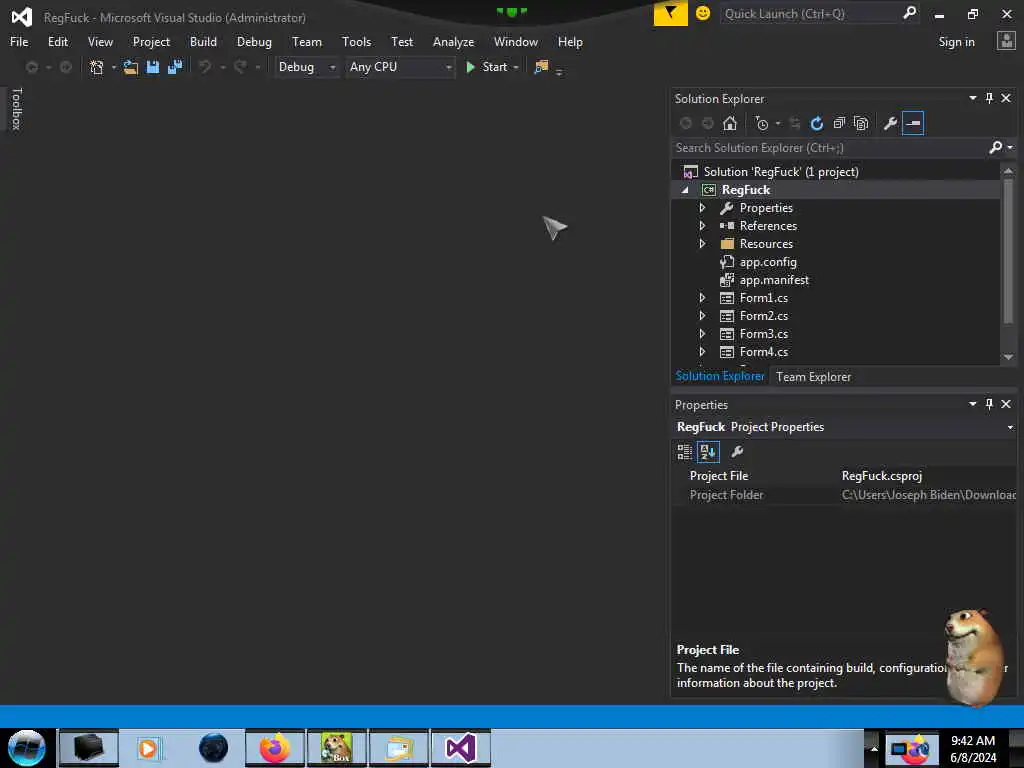This screenshot has height=768, width=1024.
Task: Expand the References tree node
Action: tap(703, 226)
